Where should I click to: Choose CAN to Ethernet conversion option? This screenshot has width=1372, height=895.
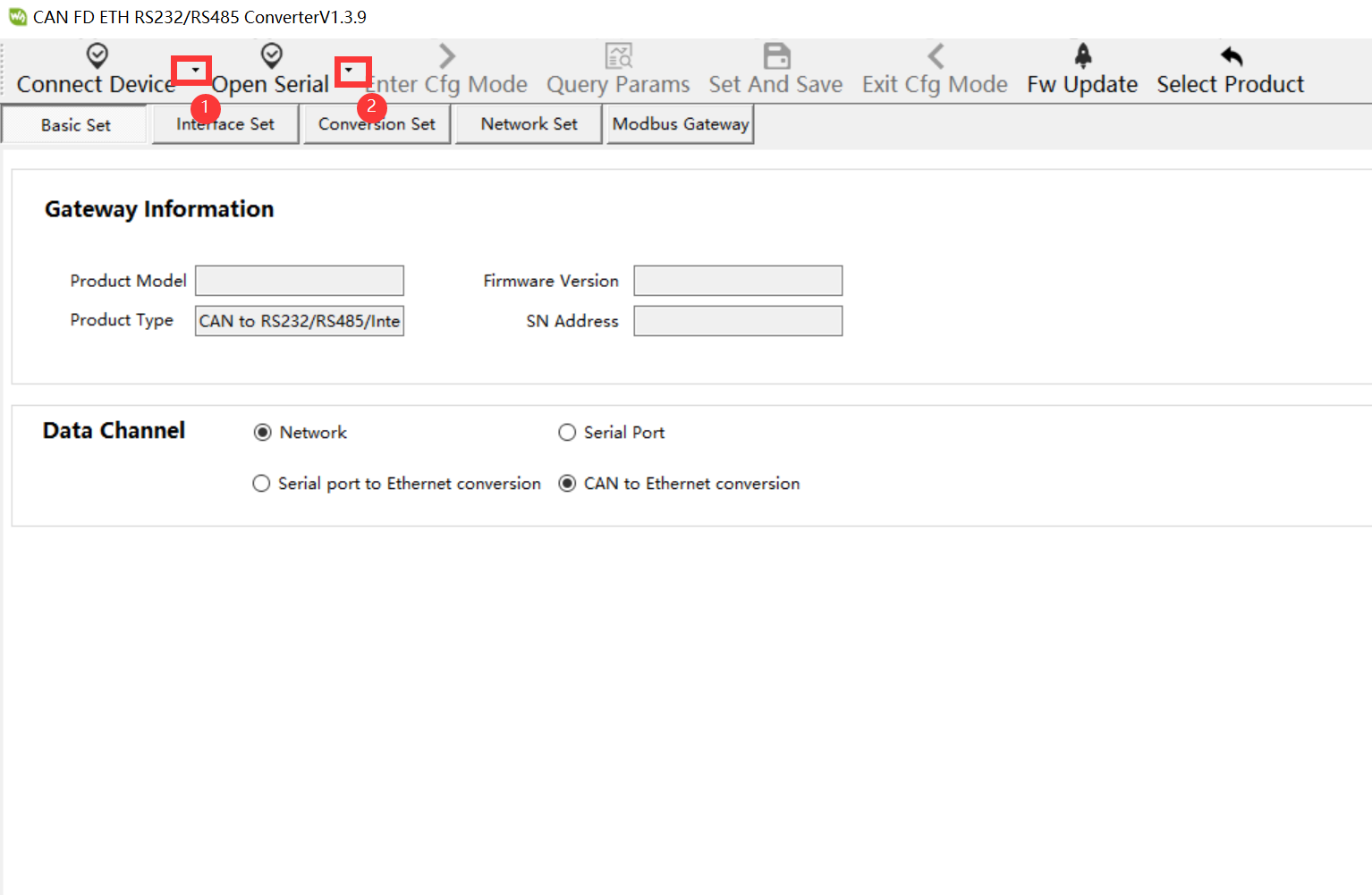567,484
